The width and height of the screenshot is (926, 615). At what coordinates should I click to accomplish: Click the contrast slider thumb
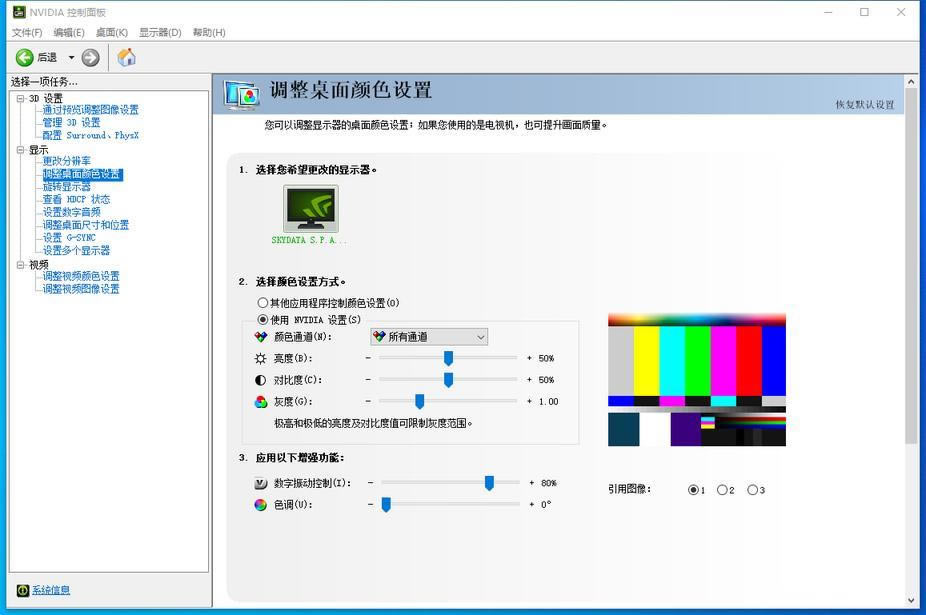click(x=448, y=380)
